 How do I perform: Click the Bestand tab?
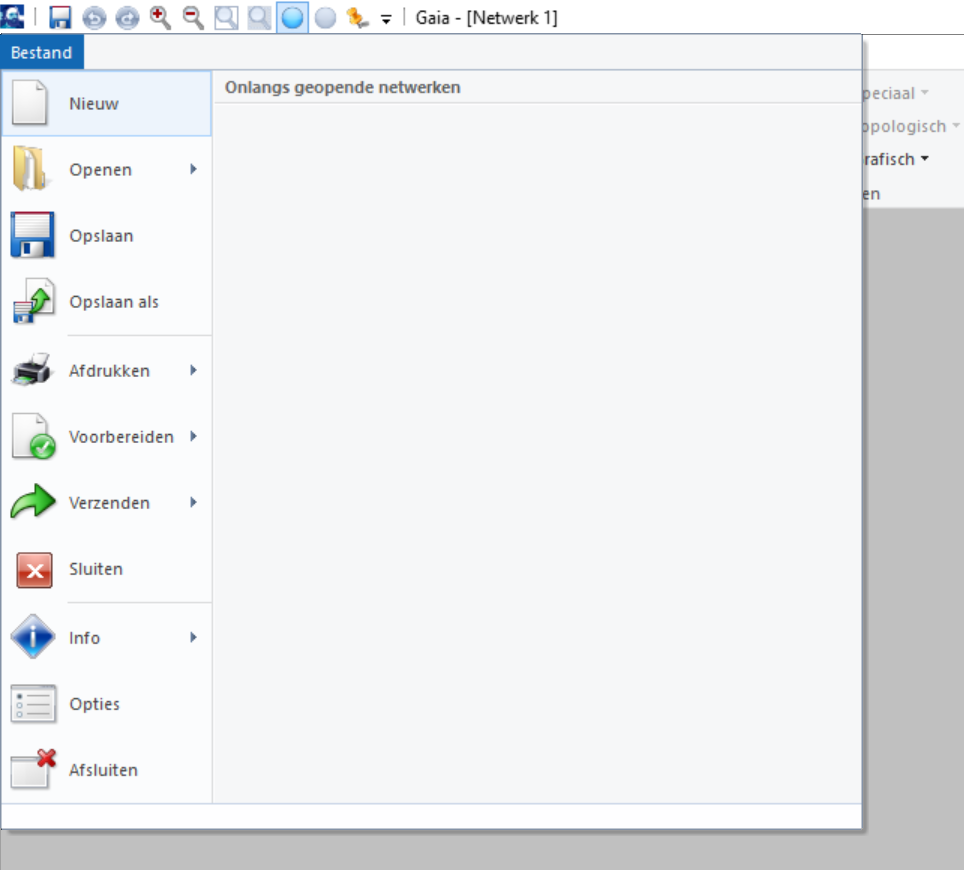pos(42,53)
